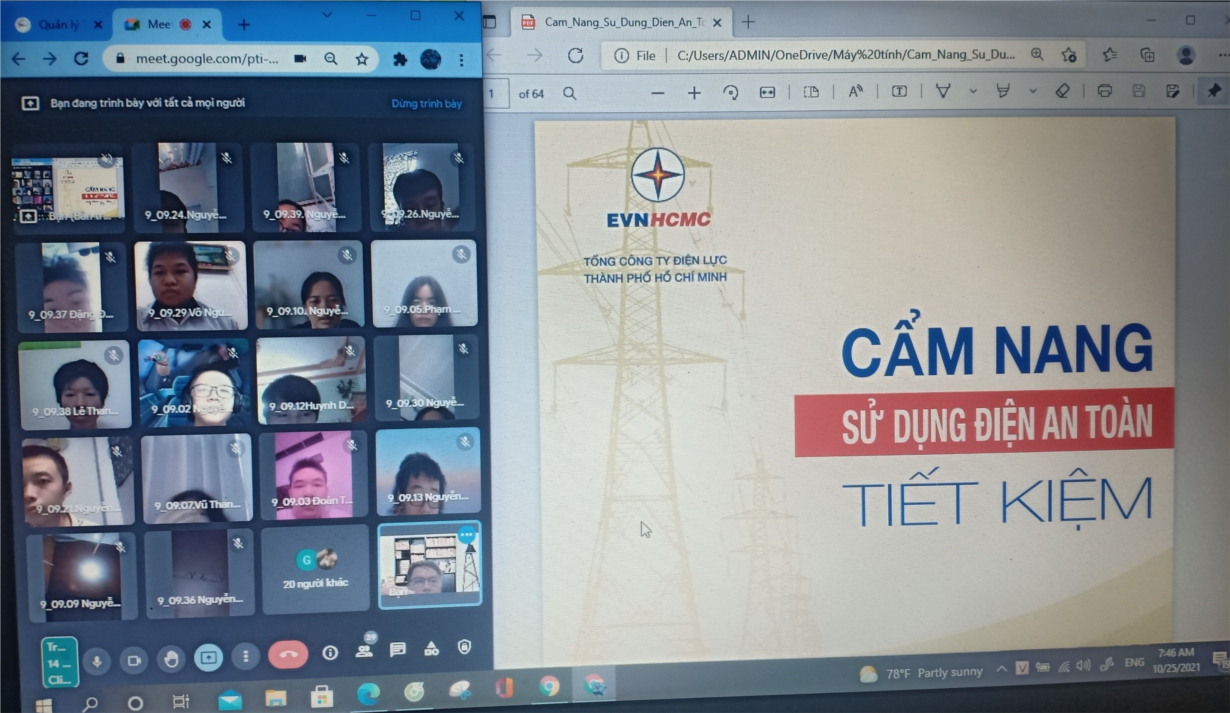This screenshot has height=713, width=1230.
Task: Open the Meet chat panel
Action: [398, 650]
